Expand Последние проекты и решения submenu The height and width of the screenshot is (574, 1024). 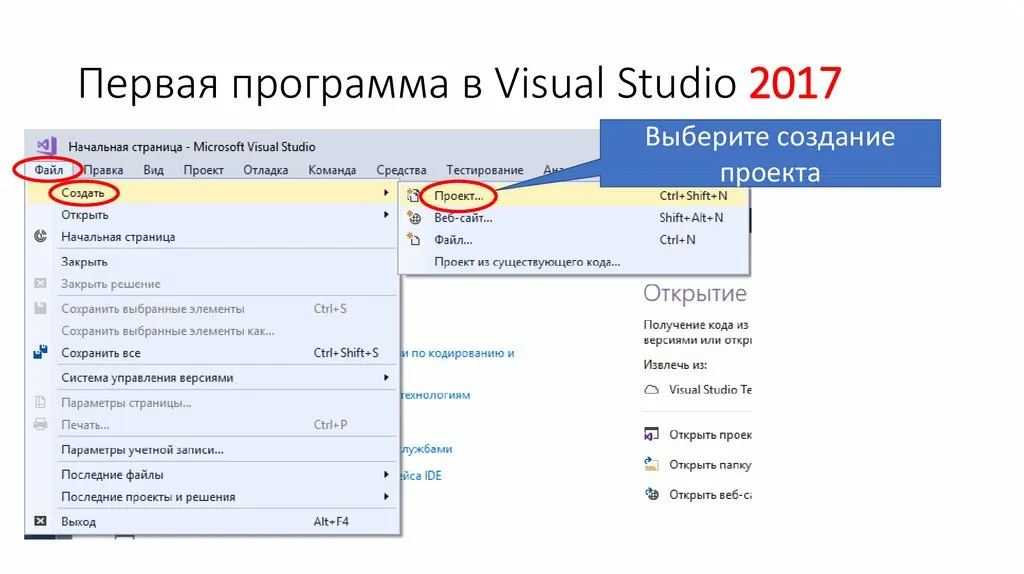pos(386,497)
